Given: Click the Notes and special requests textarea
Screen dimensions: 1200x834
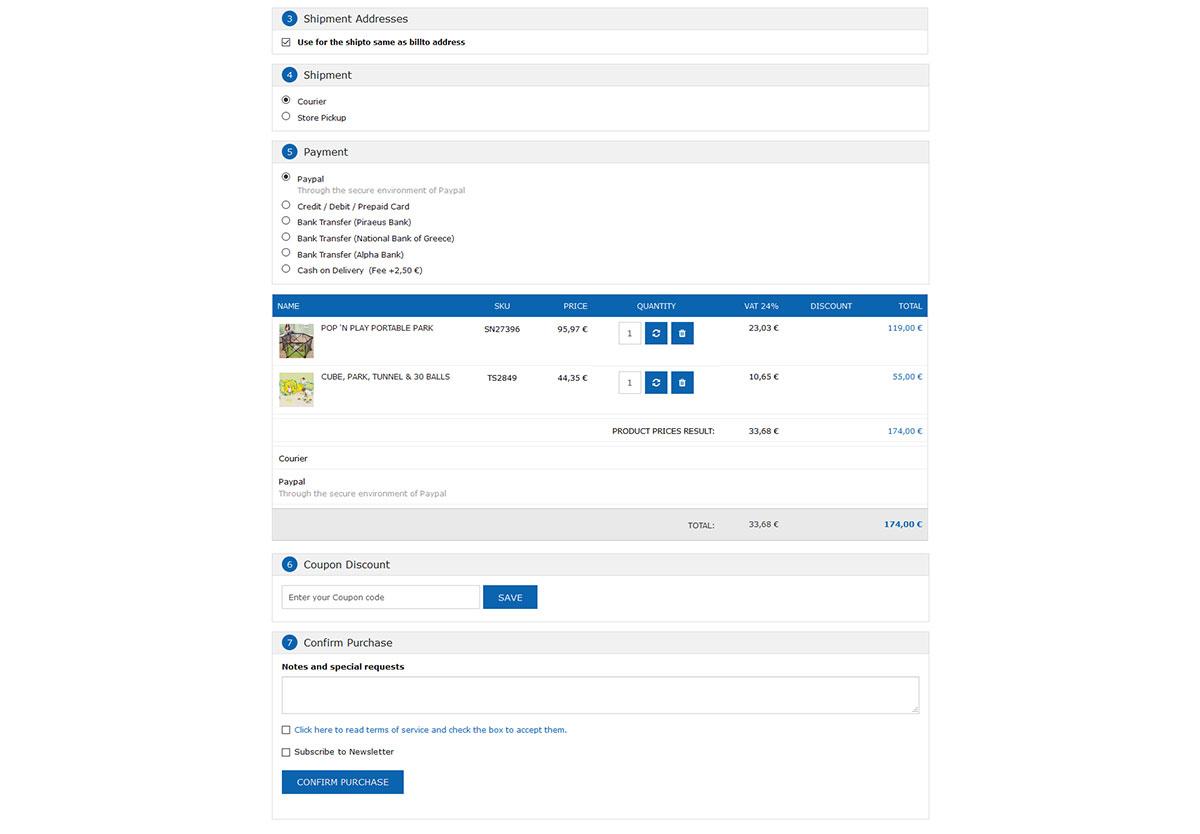Looking at the screenshot, I should click(600, 695).
